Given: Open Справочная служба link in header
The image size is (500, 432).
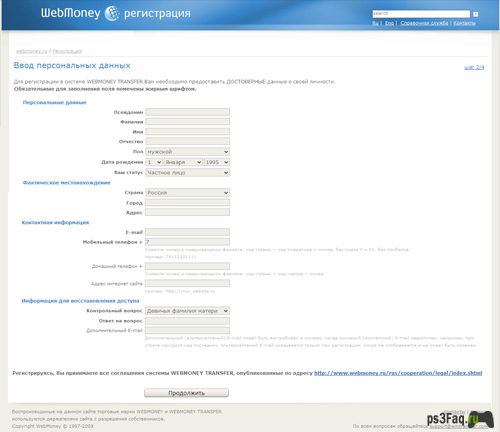Looking at the screenshot, I should click(424, 23).
